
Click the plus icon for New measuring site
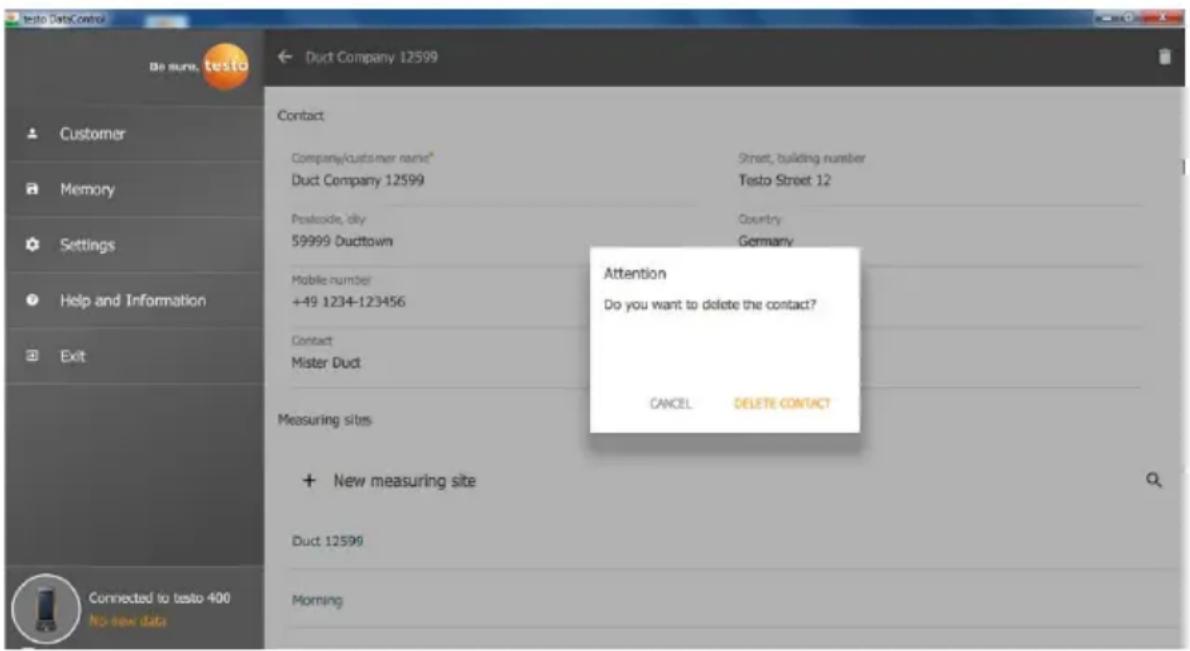(309, 480)
